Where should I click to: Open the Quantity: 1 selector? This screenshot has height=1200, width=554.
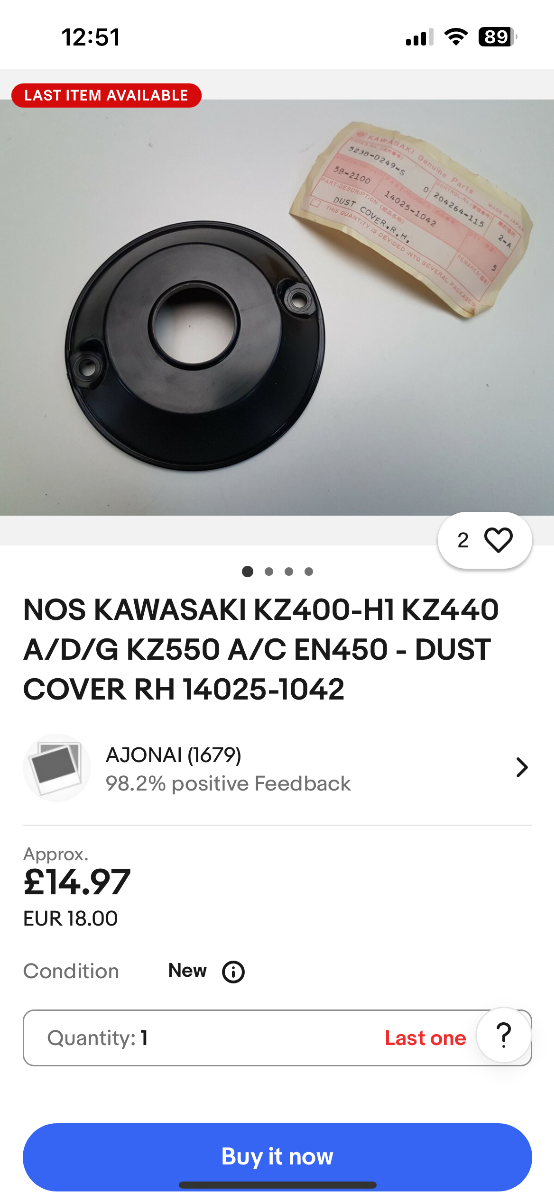click(277, 1038)
